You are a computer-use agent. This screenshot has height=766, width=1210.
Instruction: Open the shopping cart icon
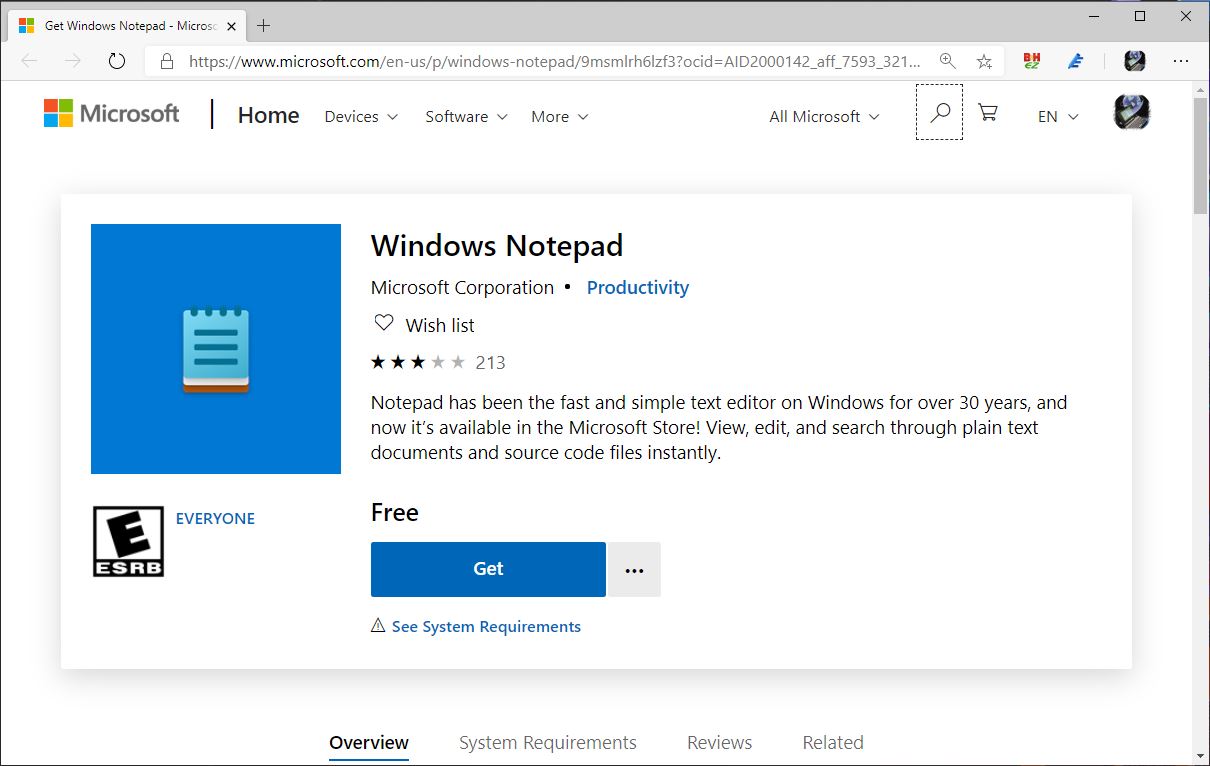(x=988, y=113)
